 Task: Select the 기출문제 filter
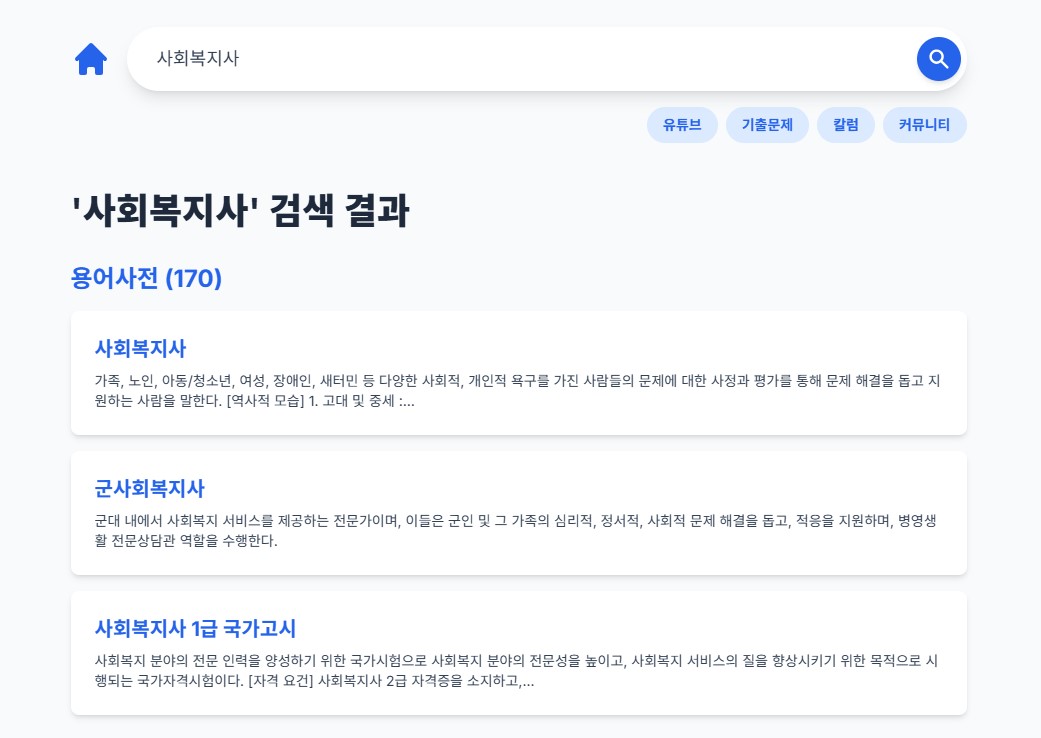[767, 125]
